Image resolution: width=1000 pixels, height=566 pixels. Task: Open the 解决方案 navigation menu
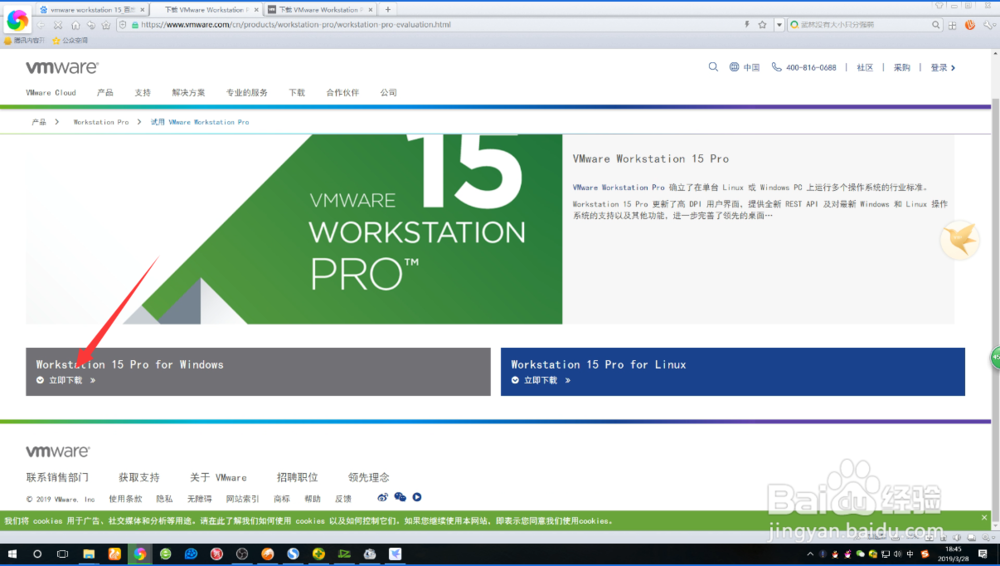189,93
